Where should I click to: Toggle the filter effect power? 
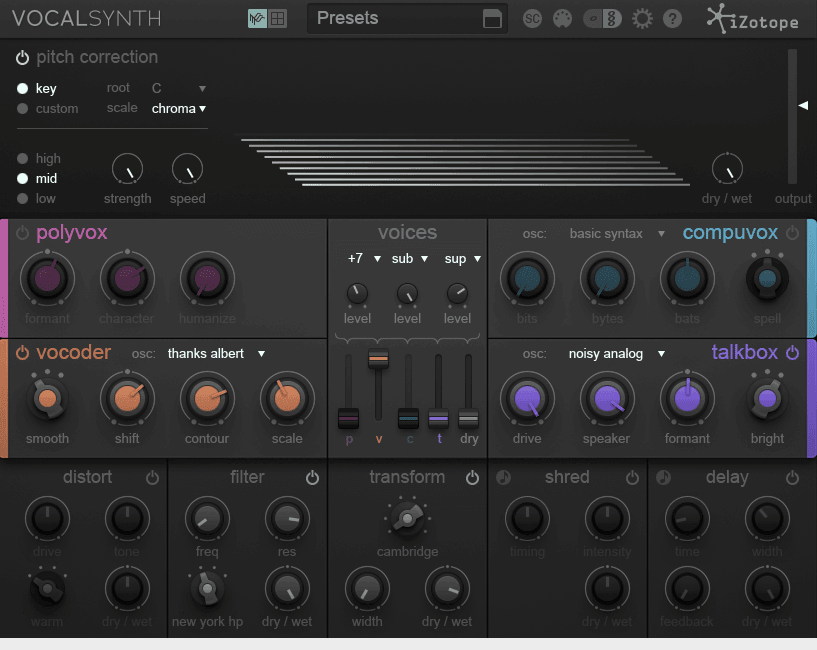click(312, 477)
